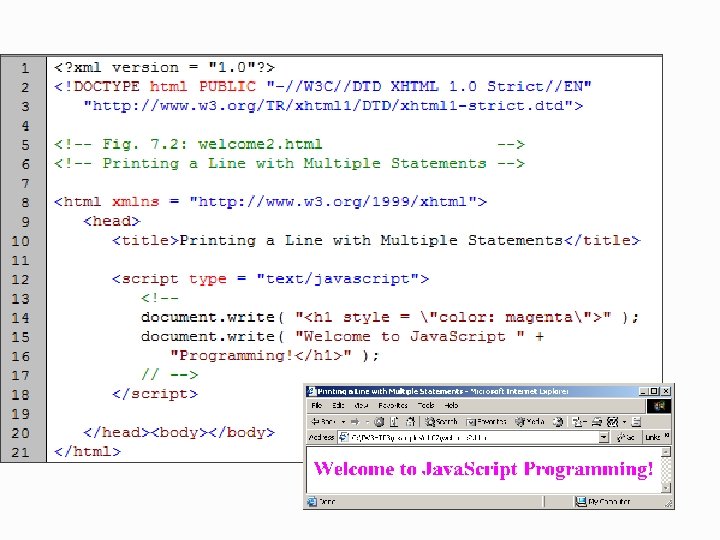Screen dimensions: 720x540
Task: Click the '<title>' code on line 10
Action: click(x=376, y=240)
